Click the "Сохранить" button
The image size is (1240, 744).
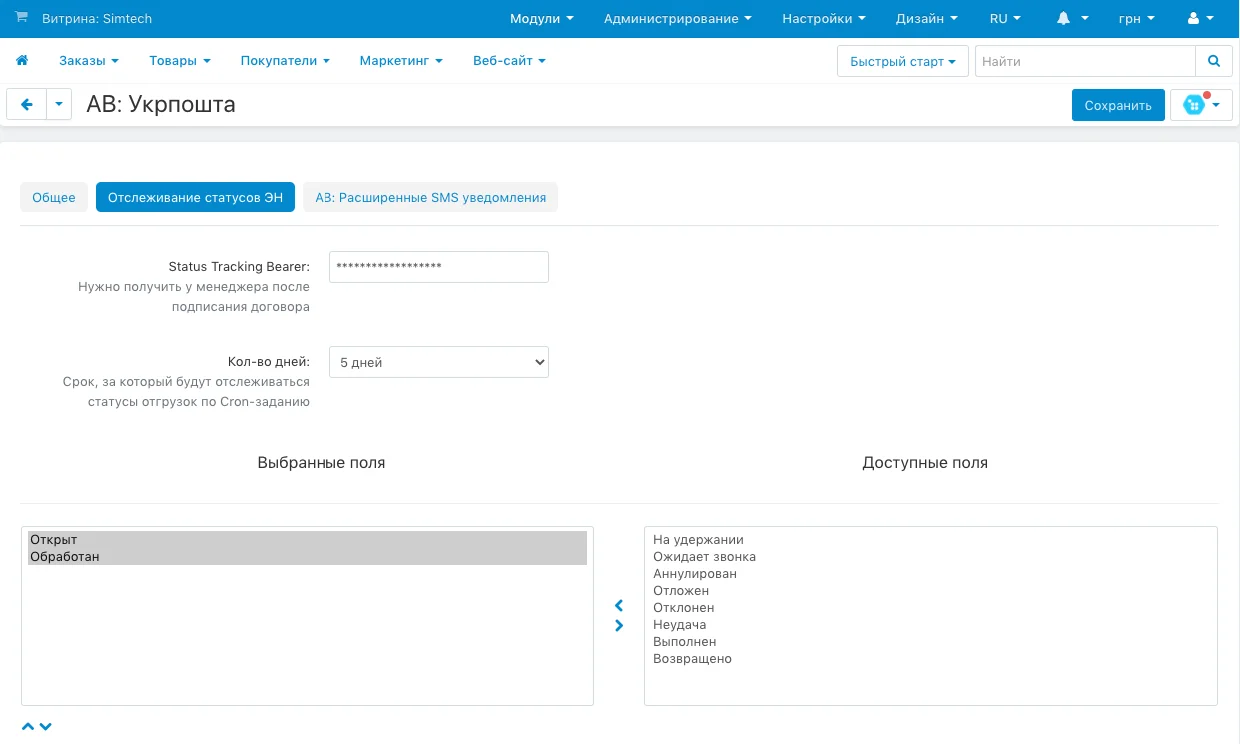1118,105
